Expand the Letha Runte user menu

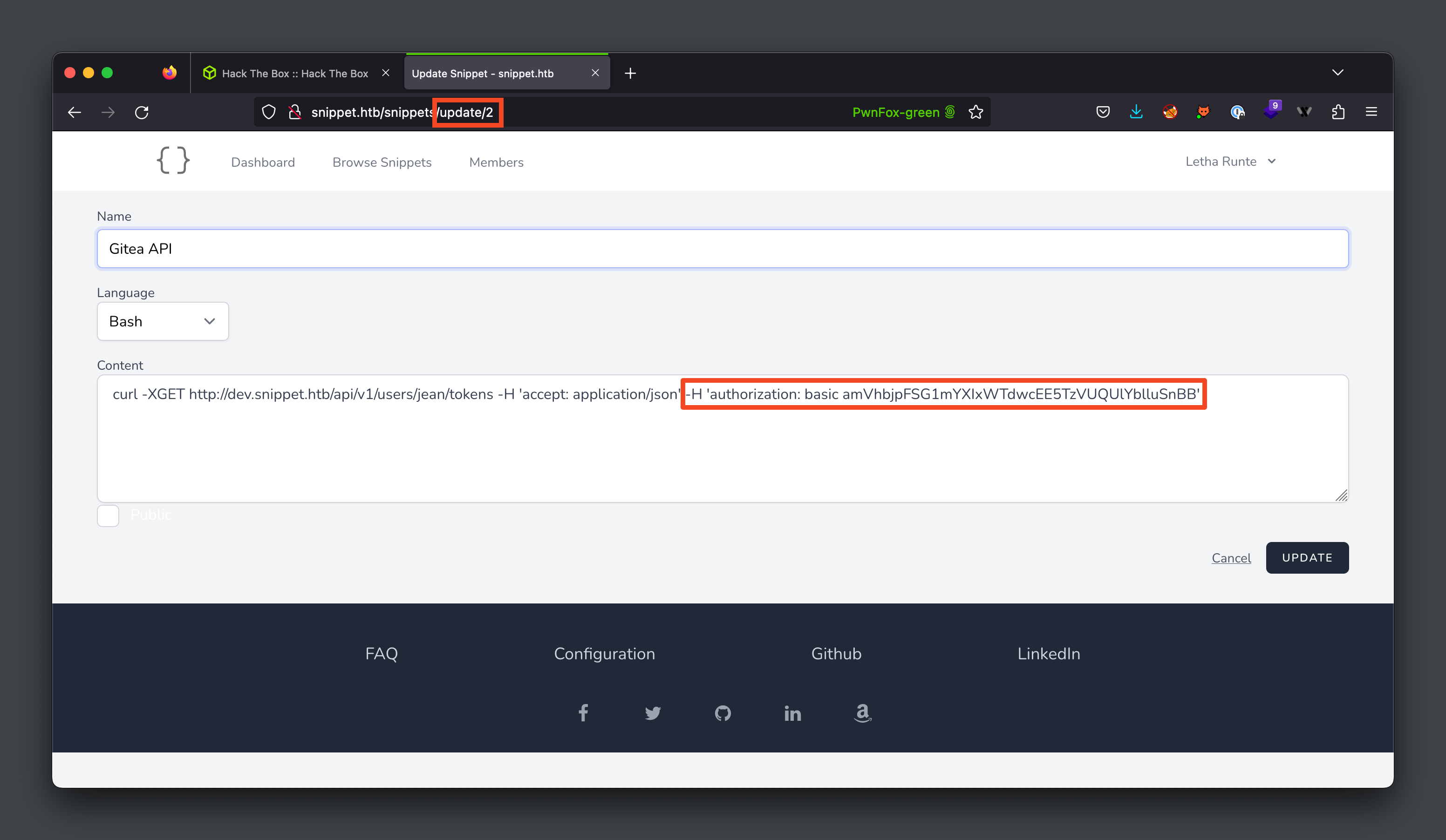[1230, 162]
